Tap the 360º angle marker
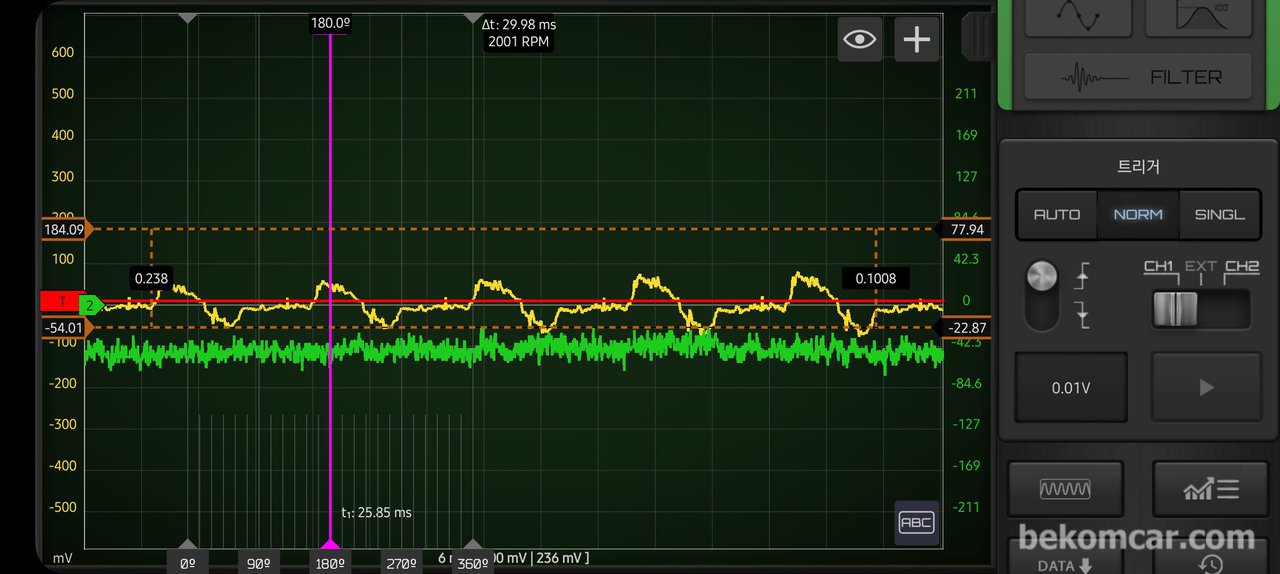Screen dimensions: 1280x574 [471, 562]
